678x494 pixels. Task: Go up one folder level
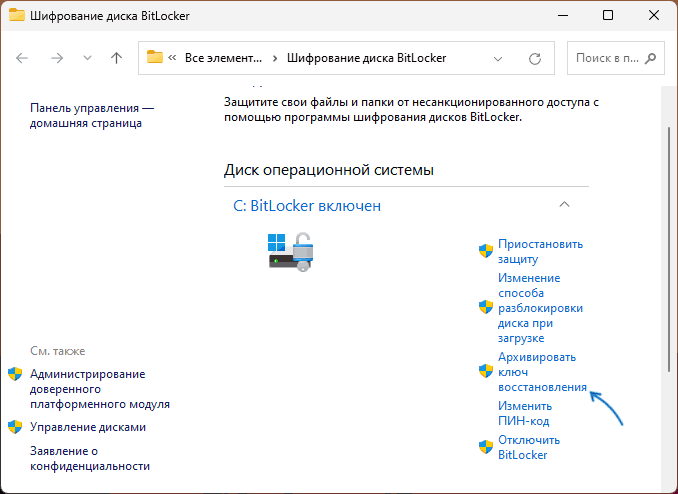116,58
